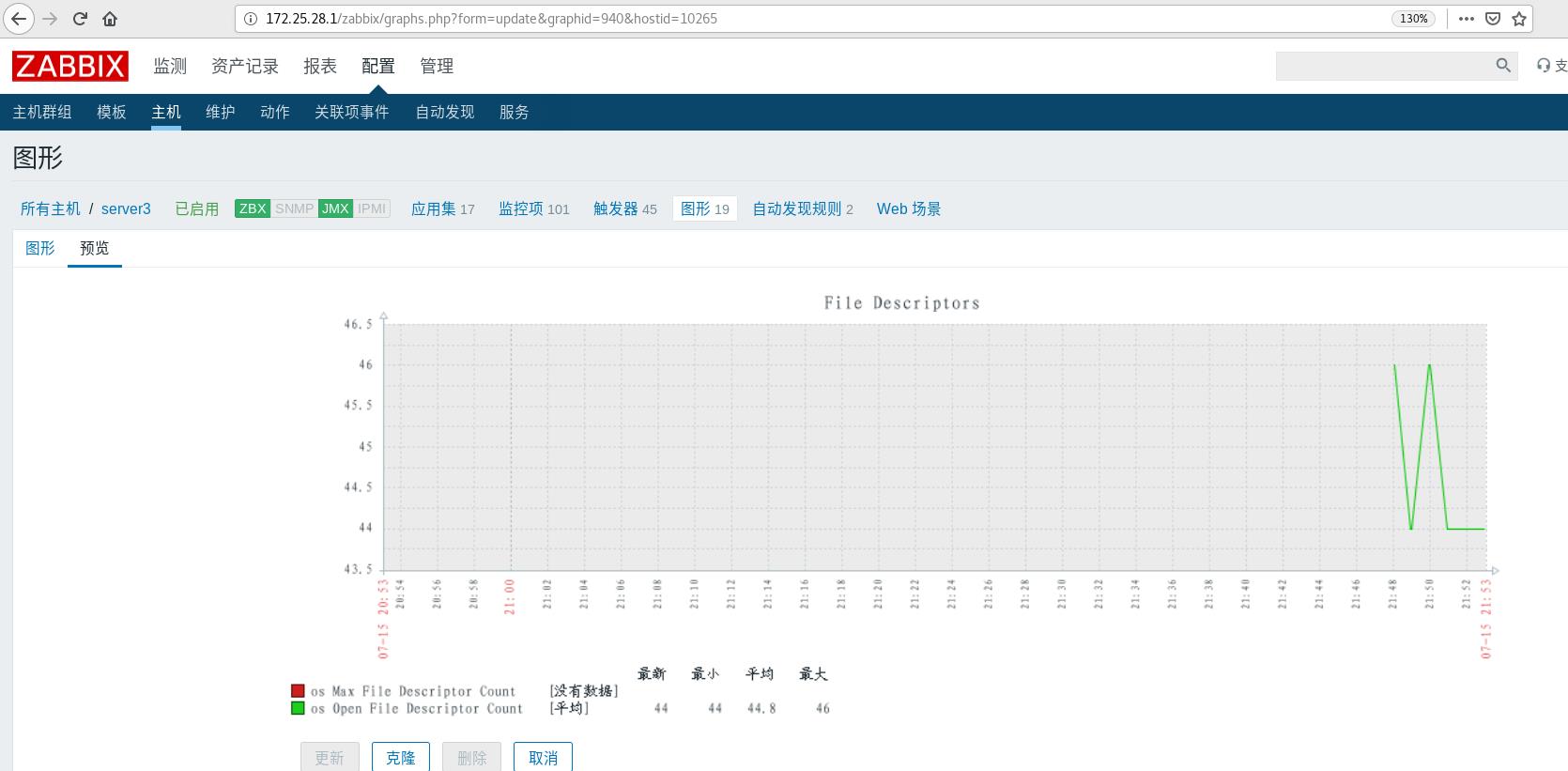
Task: Click 已启用 status link
Action: point(197,208)
